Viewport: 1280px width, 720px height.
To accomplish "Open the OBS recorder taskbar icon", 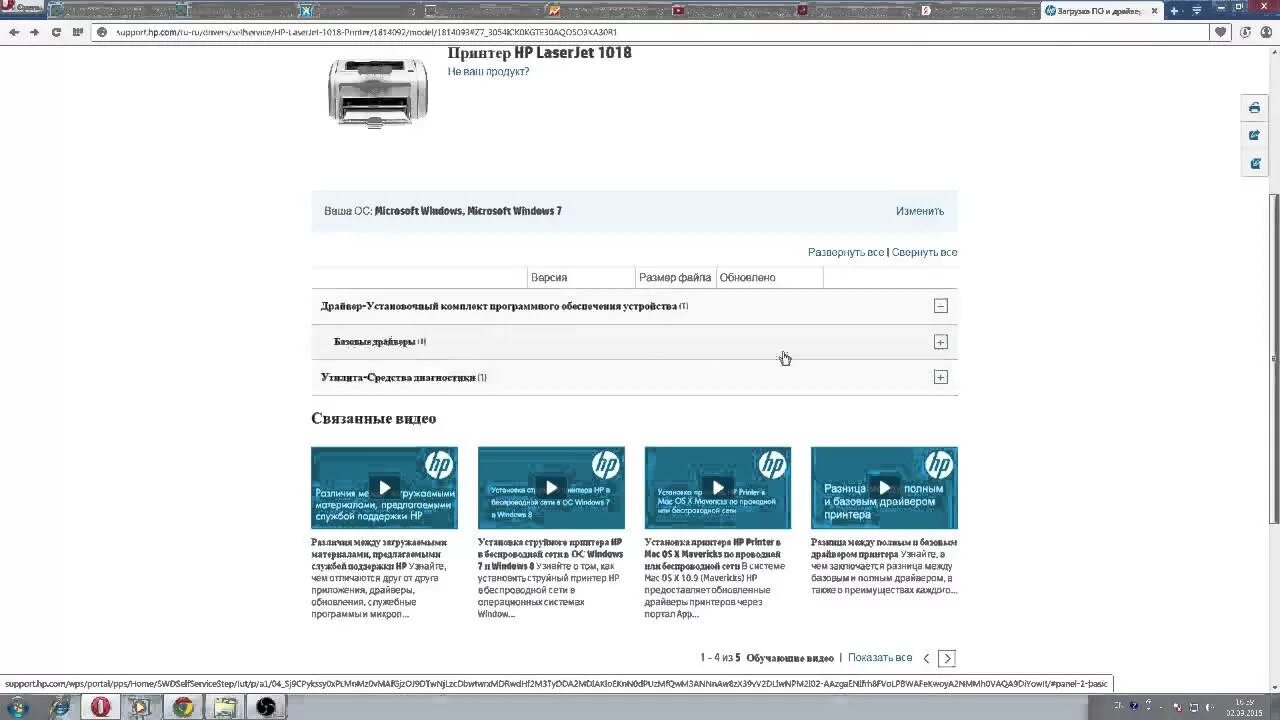I will click(266, 707).
